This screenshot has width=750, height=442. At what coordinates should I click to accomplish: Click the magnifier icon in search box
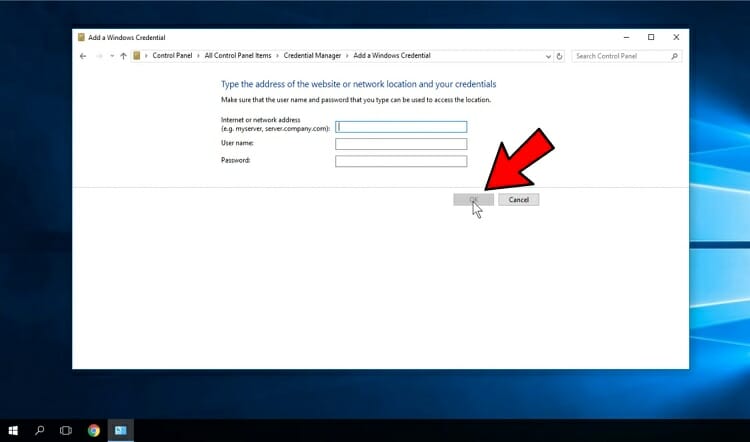pos(676,56)
